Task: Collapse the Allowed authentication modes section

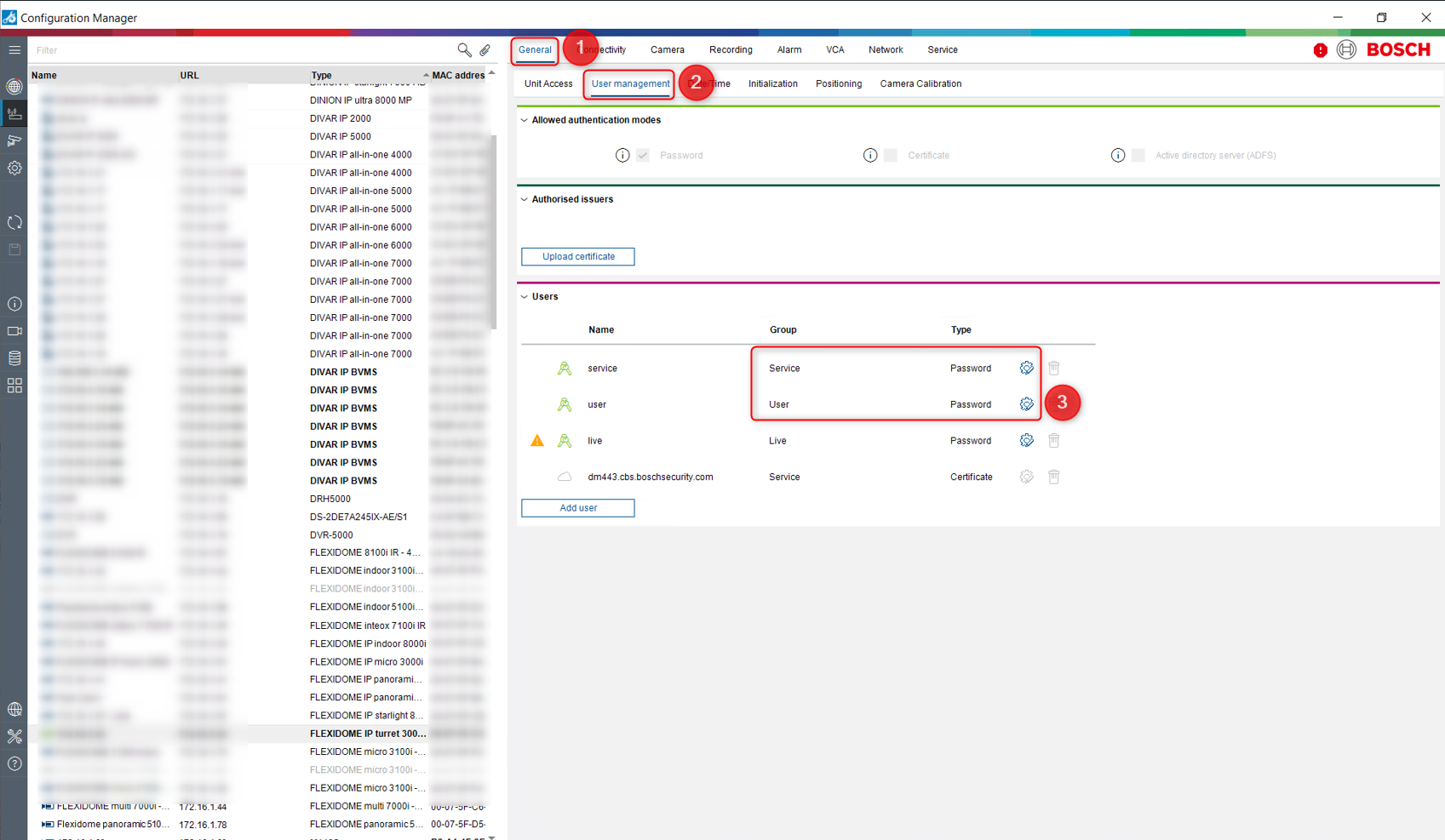Action: click(525, 120)
